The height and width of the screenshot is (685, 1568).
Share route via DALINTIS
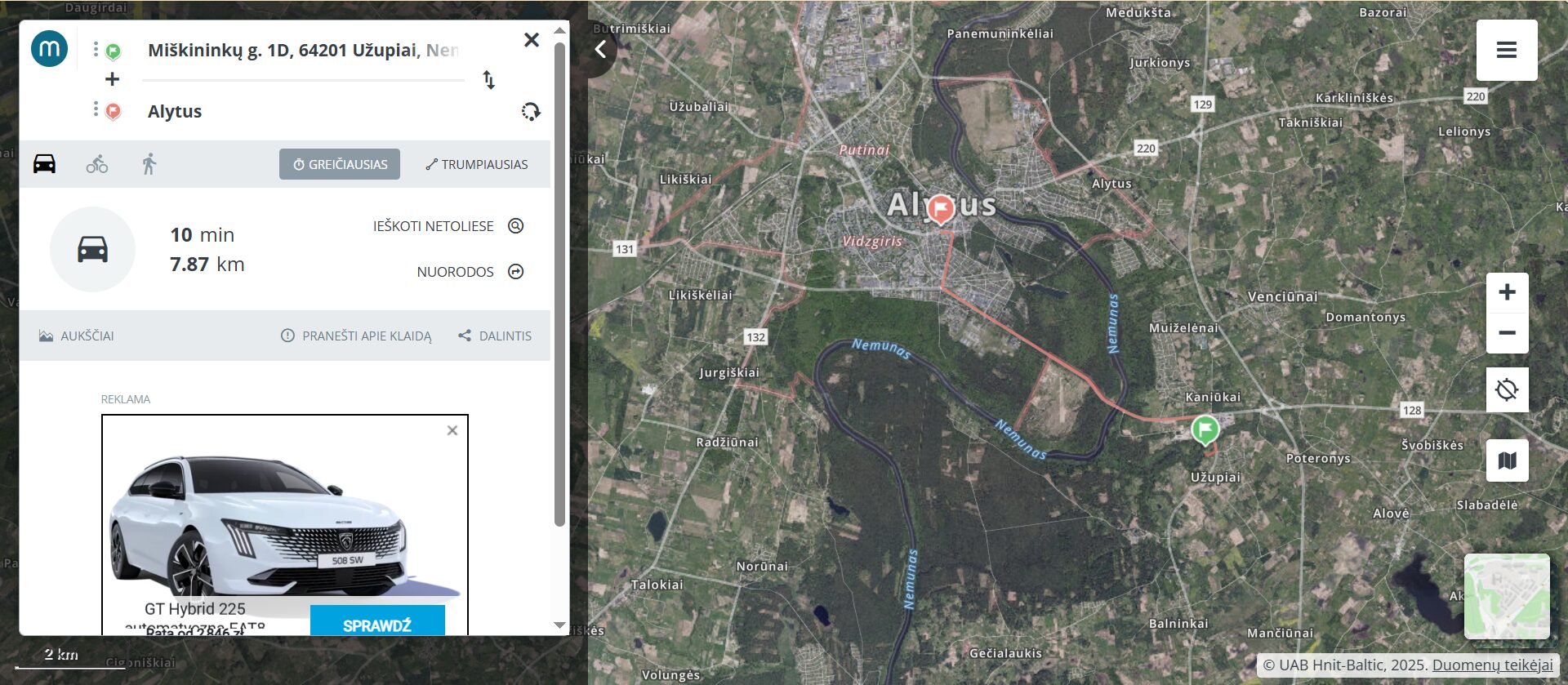495,336
